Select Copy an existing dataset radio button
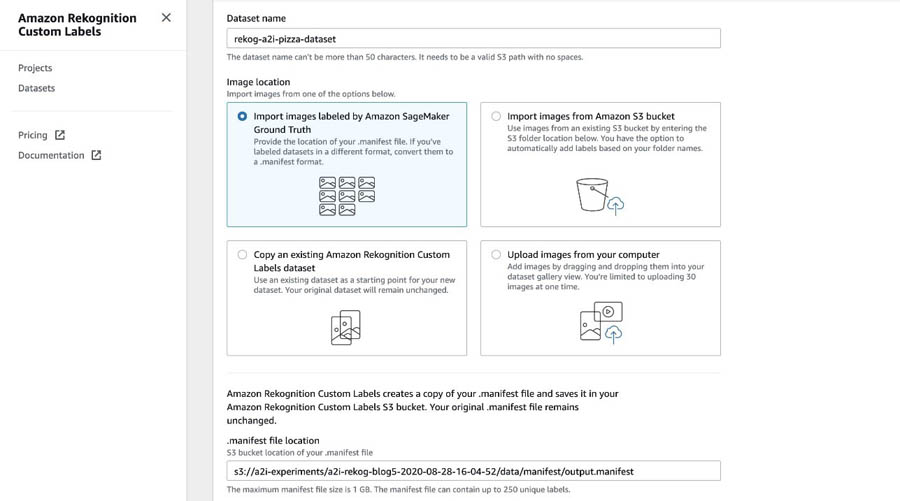Viewport: 900px width, 501px height. 242,254
